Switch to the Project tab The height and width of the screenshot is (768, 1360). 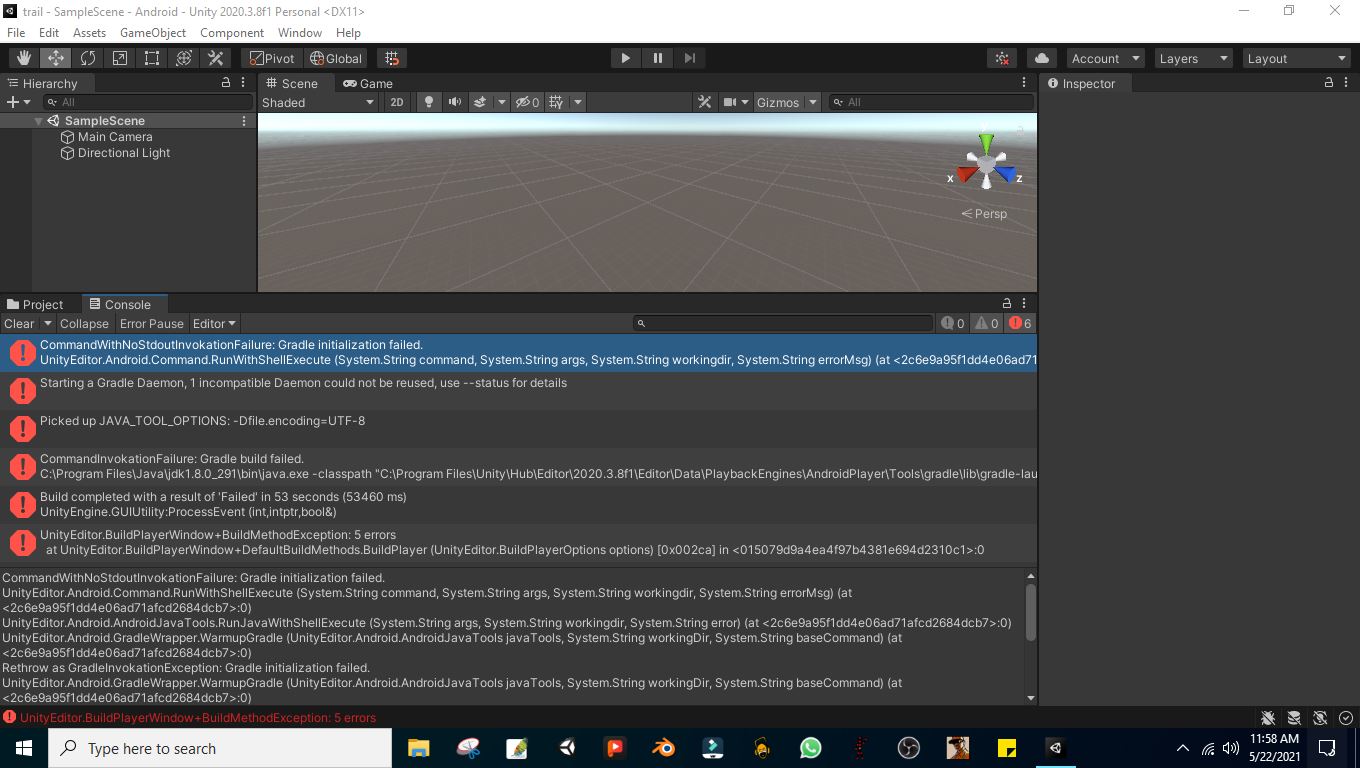coord(35,304)
